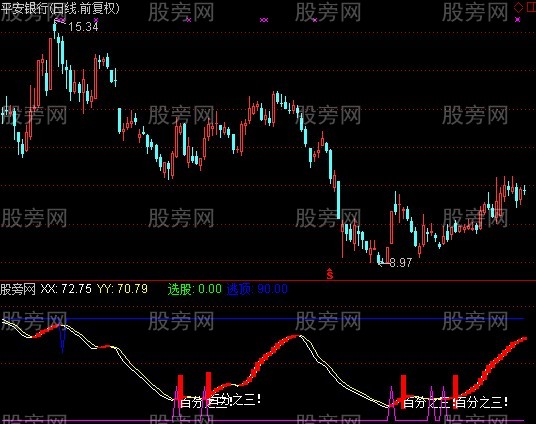Click the rightmost 百分之三! signal label
Viewport: 536px width, 424px height.
pyautogui.click(x=482, y=402)
